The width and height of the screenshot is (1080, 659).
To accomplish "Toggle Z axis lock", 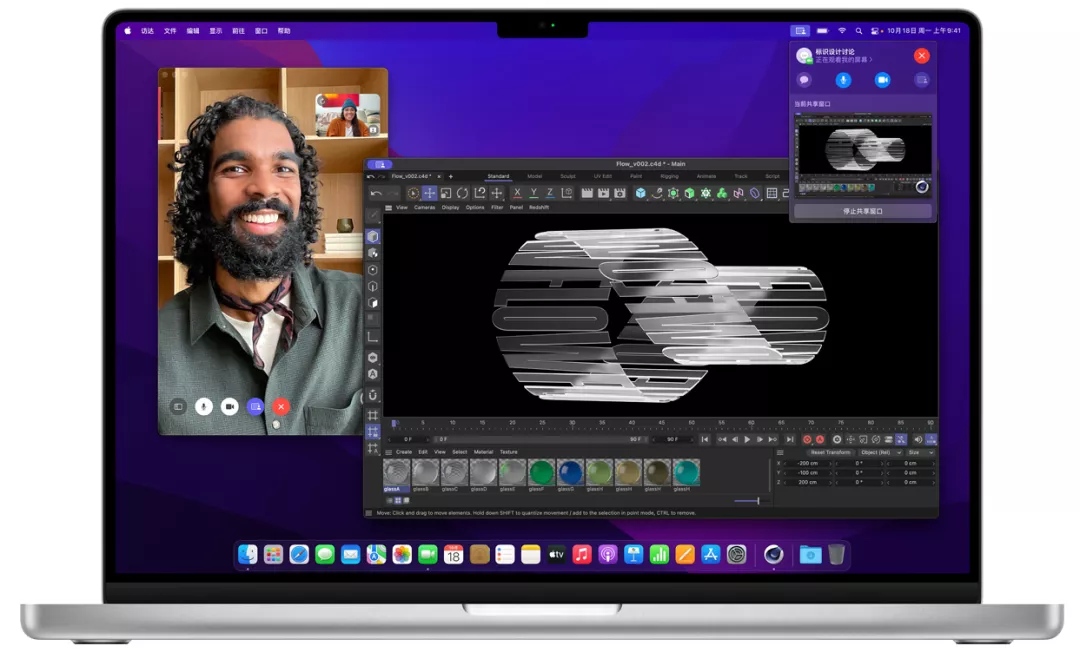I will coord(550,193).
